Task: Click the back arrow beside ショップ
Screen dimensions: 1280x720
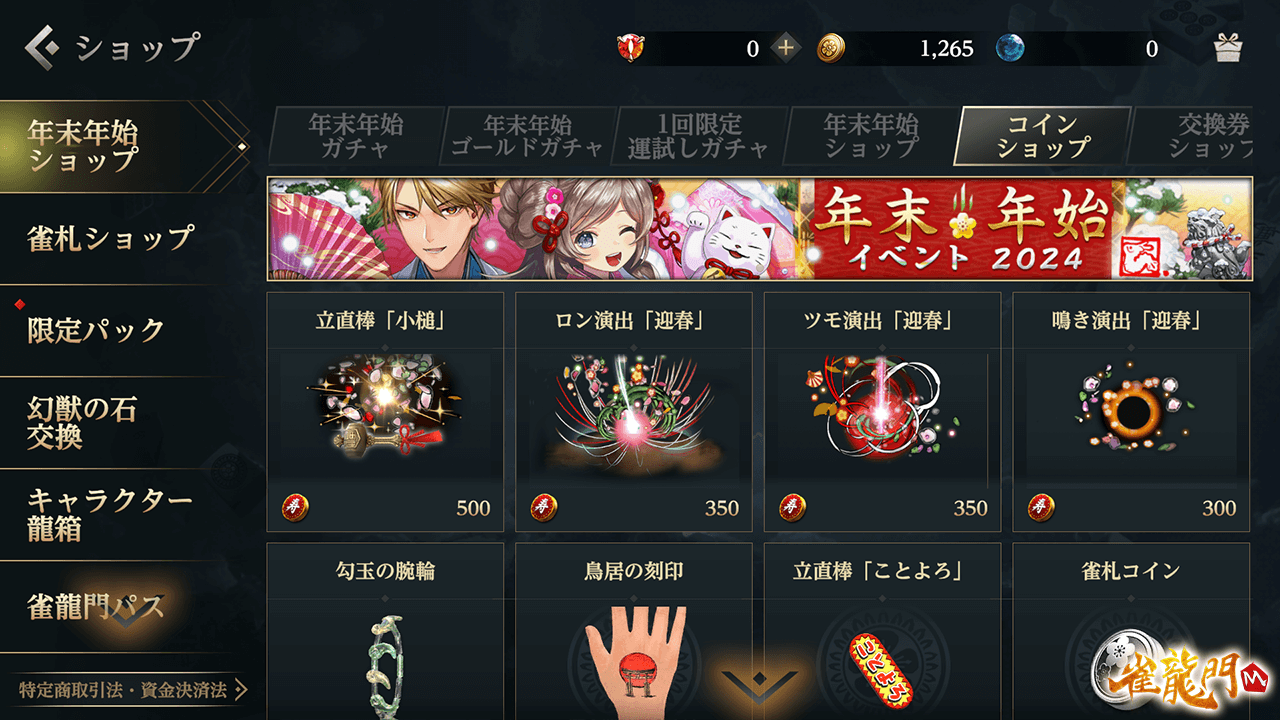Action: click(42, 46)
